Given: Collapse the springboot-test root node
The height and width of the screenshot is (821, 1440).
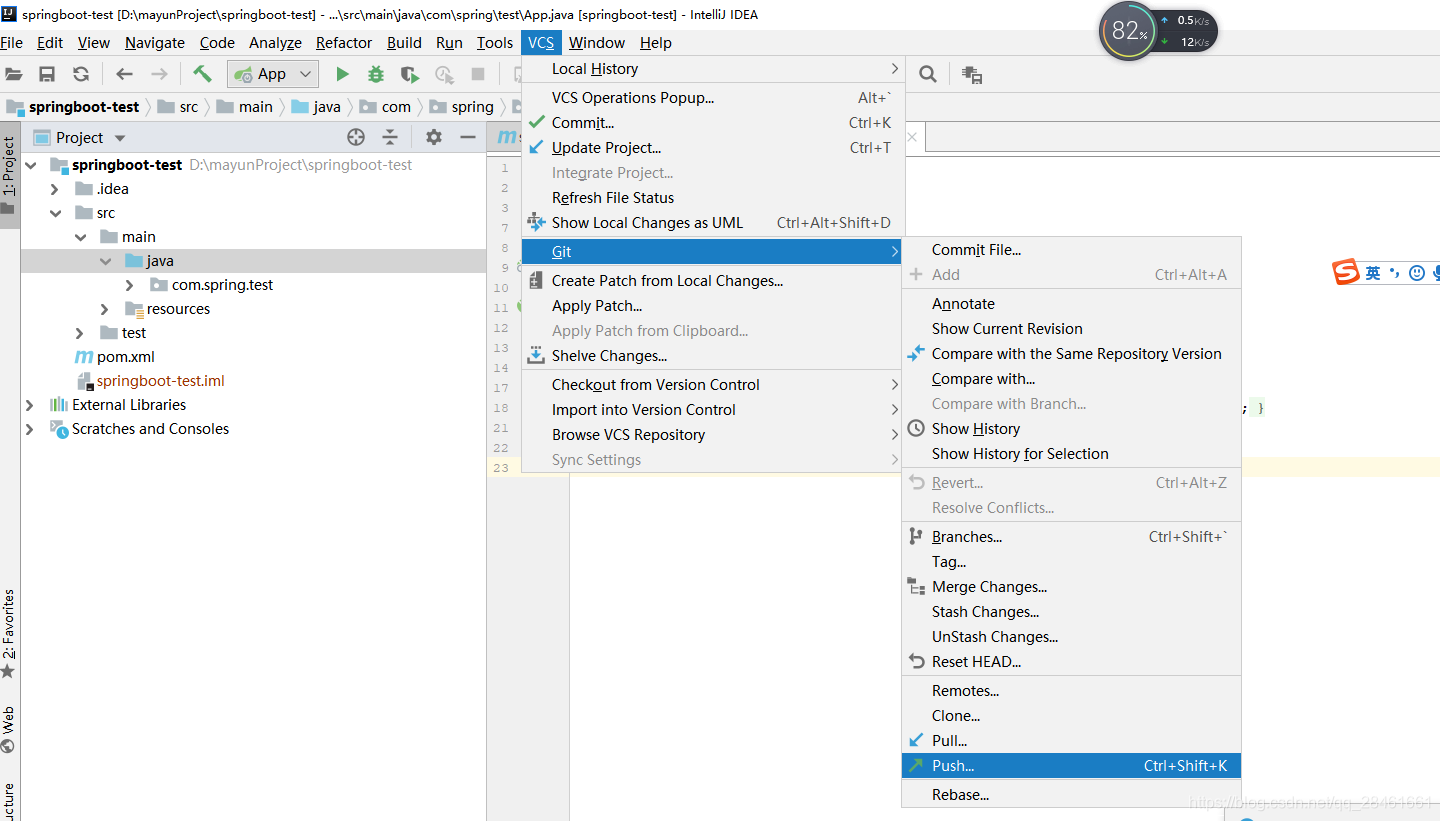Looking at the screenshot, I should click(x=30, y=165).
